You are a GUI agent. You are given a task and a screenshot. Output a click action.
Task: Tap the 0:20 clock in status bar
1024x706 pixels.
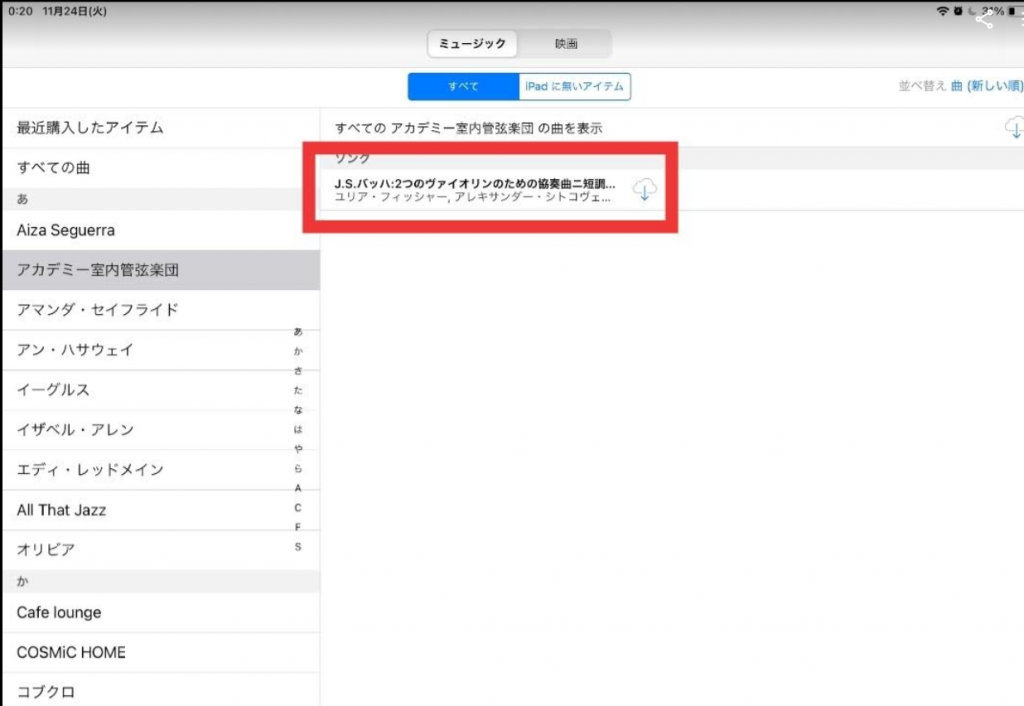click(x=20, y=11)
